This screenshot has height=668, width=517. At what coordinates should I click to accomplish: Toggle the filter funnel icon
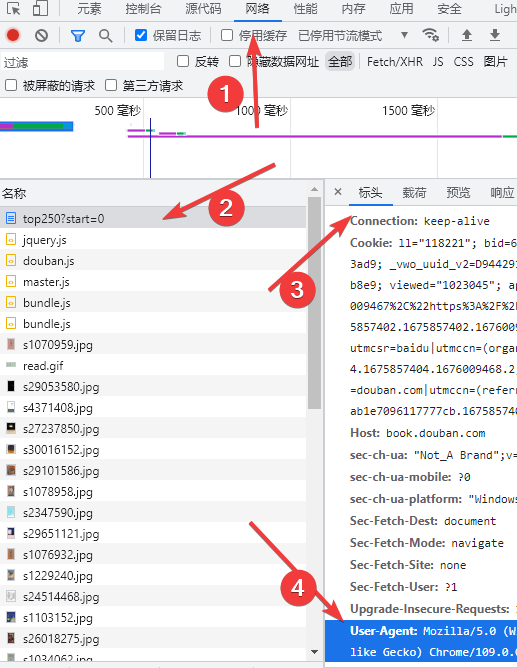(78, 36)
